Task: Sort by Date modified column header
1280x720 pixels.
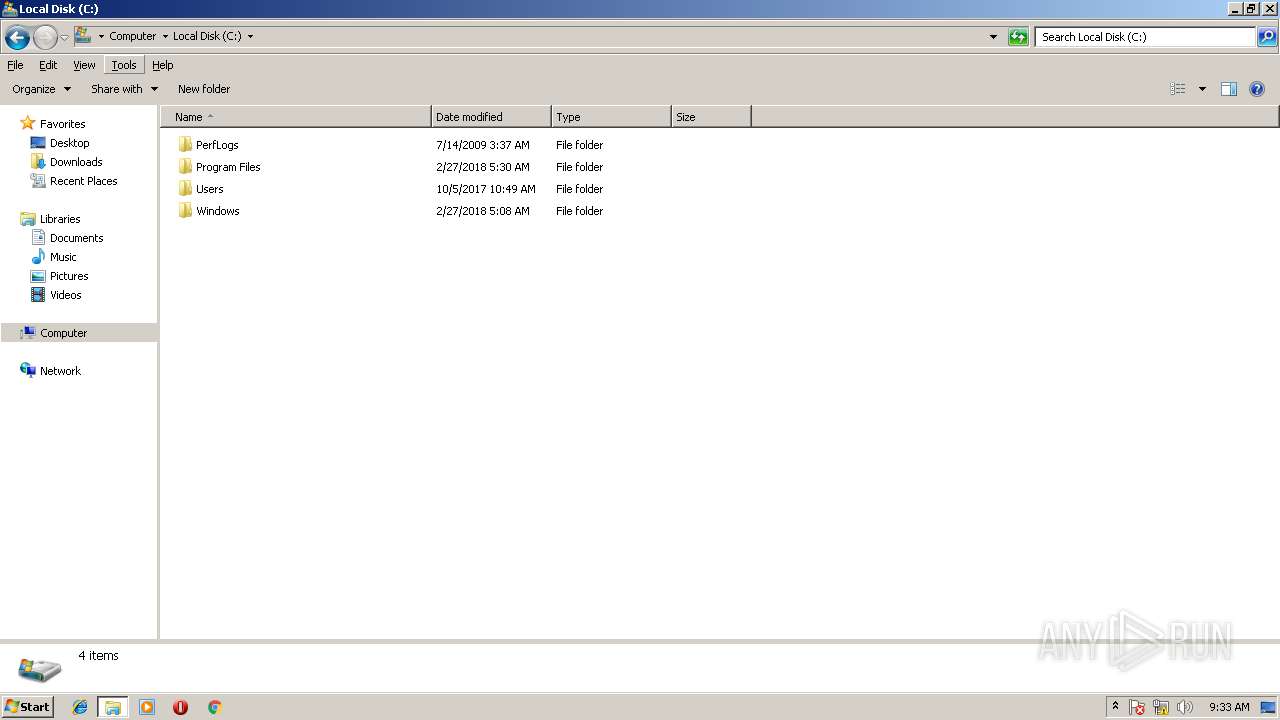Action: pos(491,117)
